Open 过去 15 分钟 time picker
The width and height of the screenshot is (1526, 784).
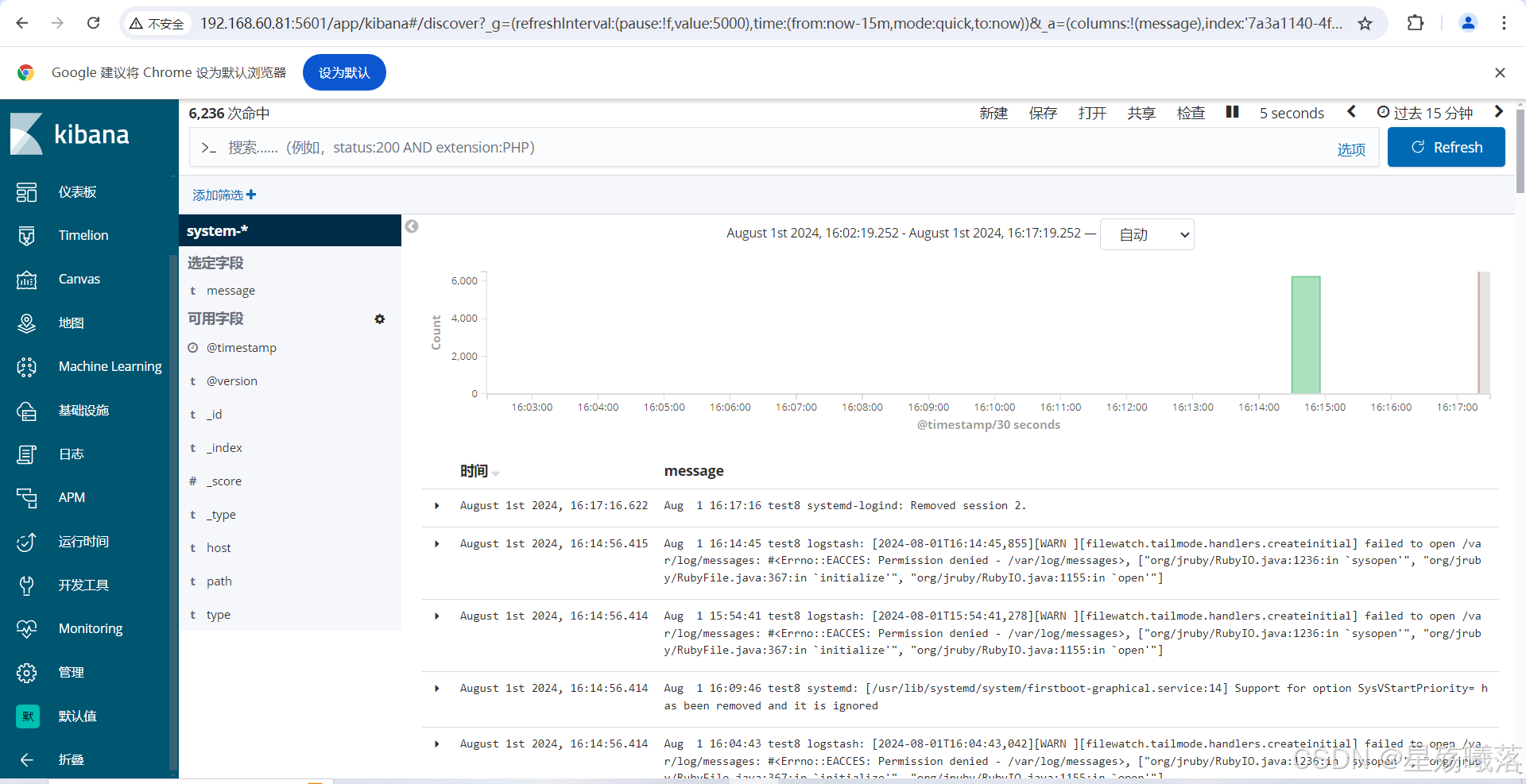[1425, 113]
